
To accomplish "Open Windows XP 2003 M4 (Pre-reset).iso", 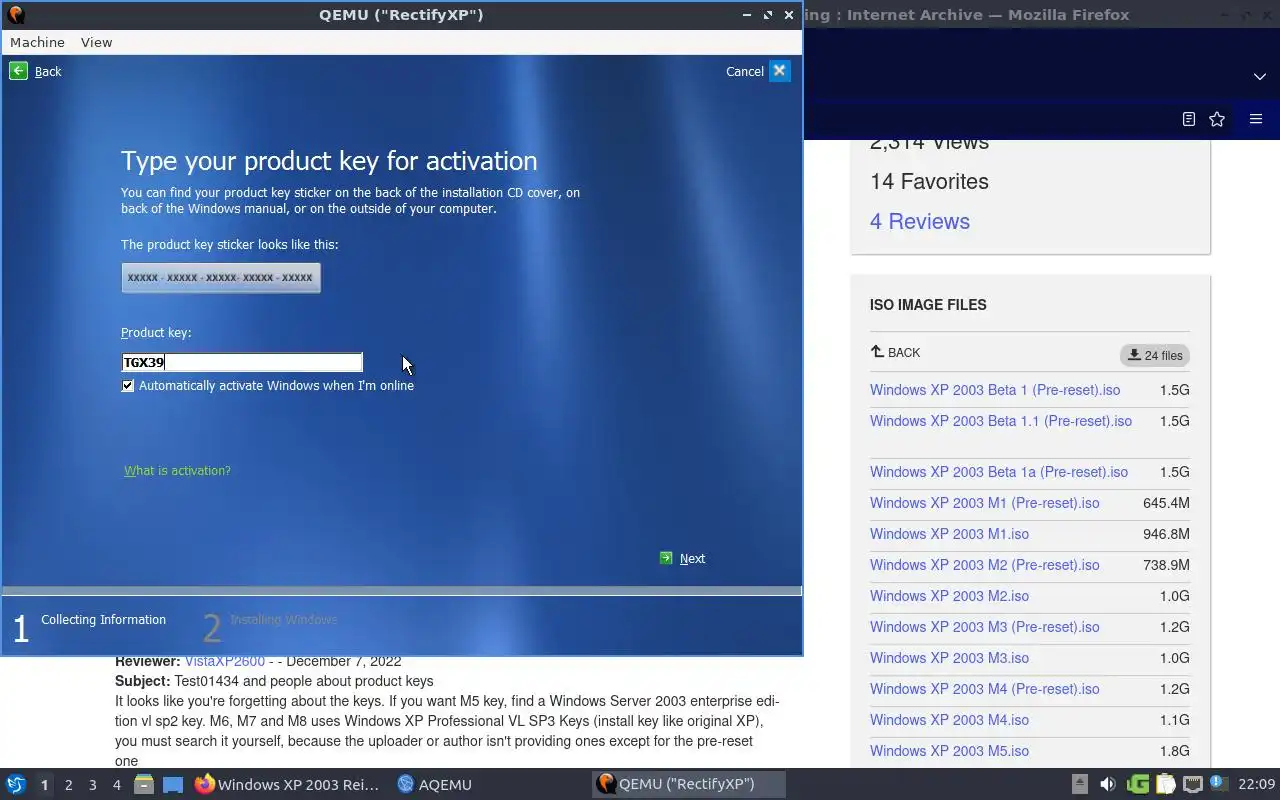I will click(985, 689).
